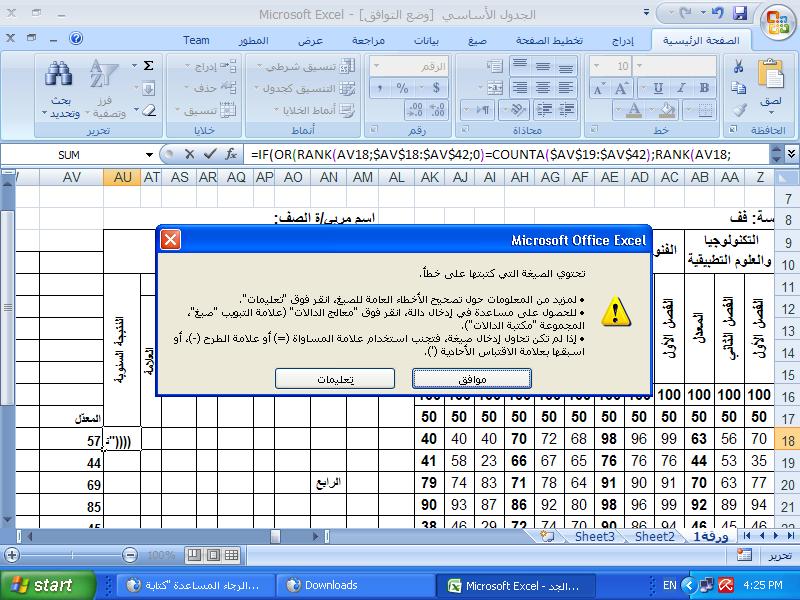Click the round Office button
Screen dimensions: 800x600
point(777,22)
